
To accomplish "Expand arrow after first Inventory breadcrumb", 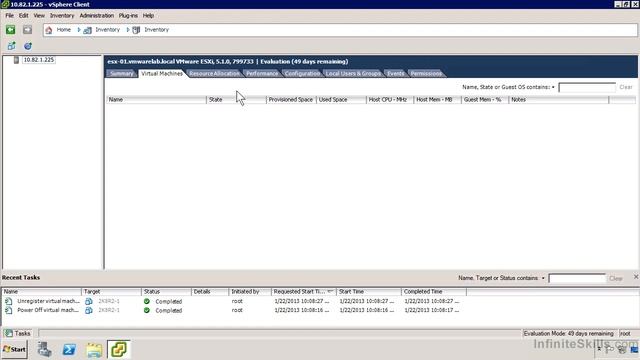I will (x=128, y=30).
